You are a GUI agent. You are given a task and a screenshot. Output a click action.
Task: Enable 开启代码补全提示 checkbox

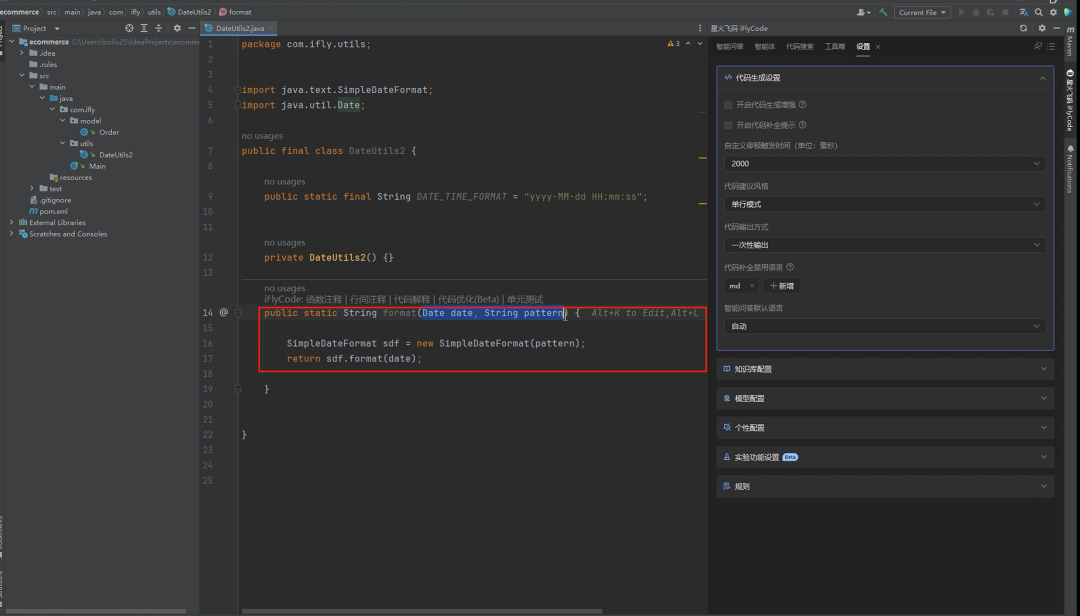[728, 125]
